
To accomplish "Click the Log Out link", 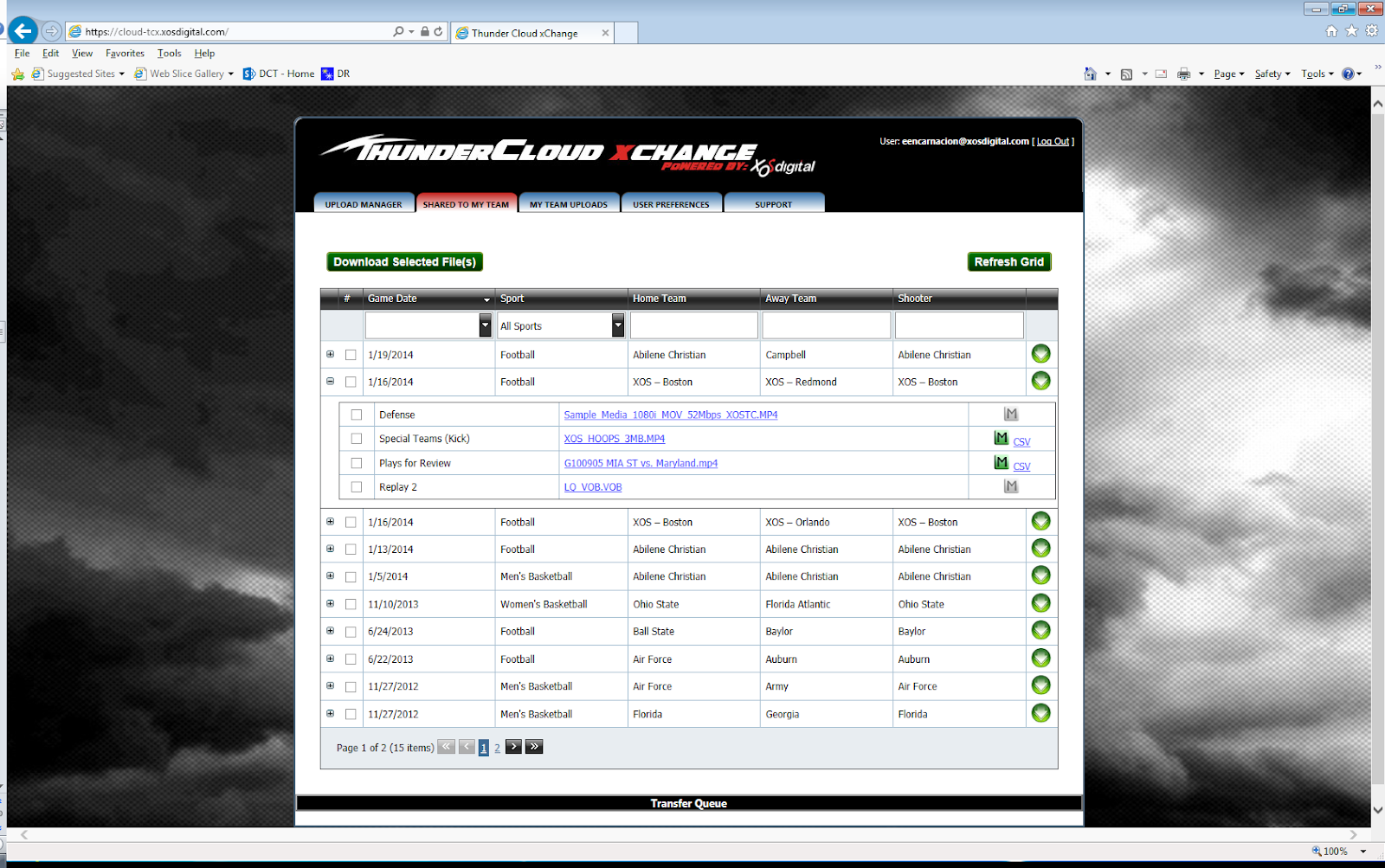I will coord(1053,141).
